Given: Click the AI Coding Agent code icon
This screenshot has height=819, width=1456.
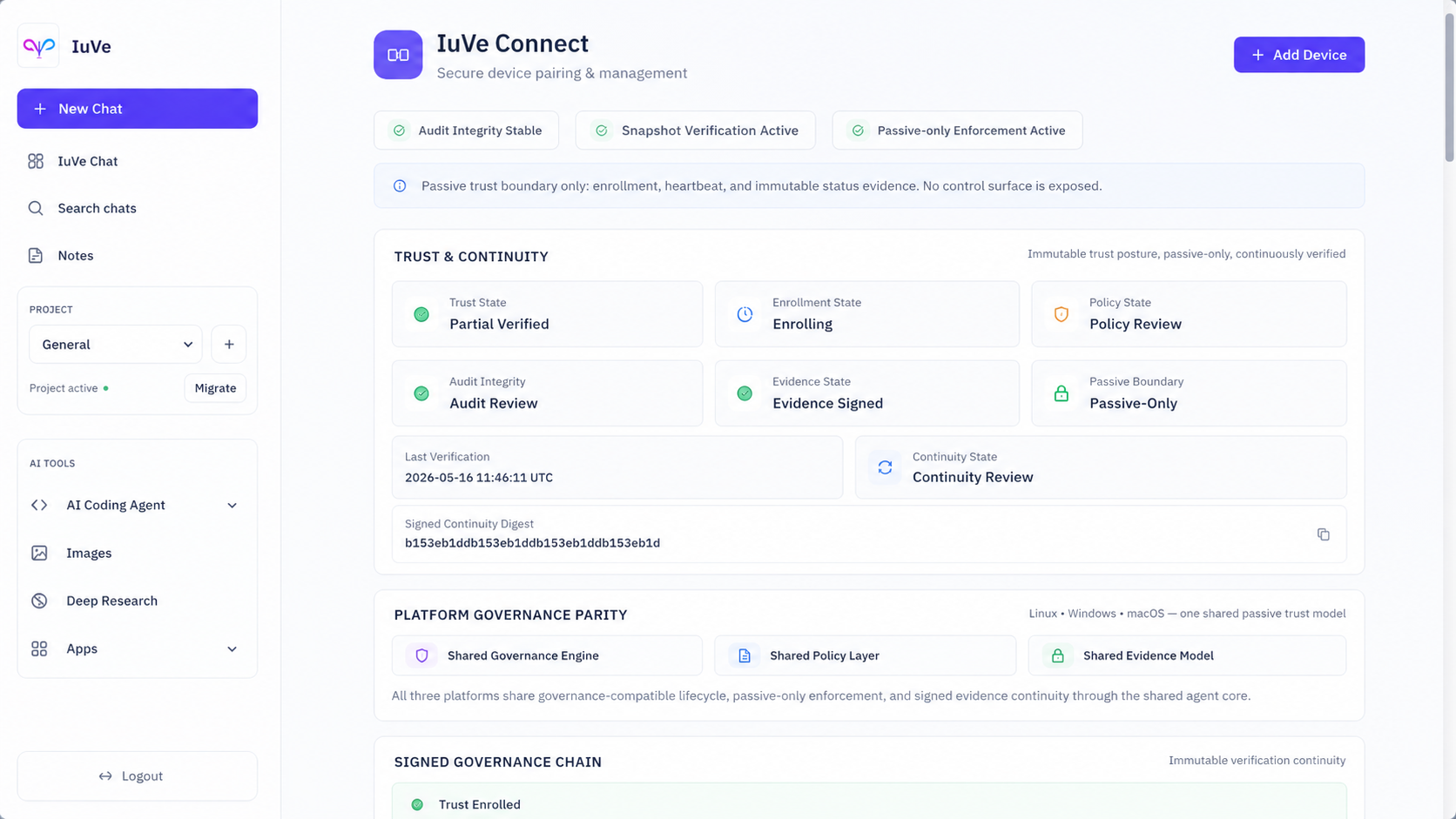Looking at the screenshot, I should [x=39, y=505].
